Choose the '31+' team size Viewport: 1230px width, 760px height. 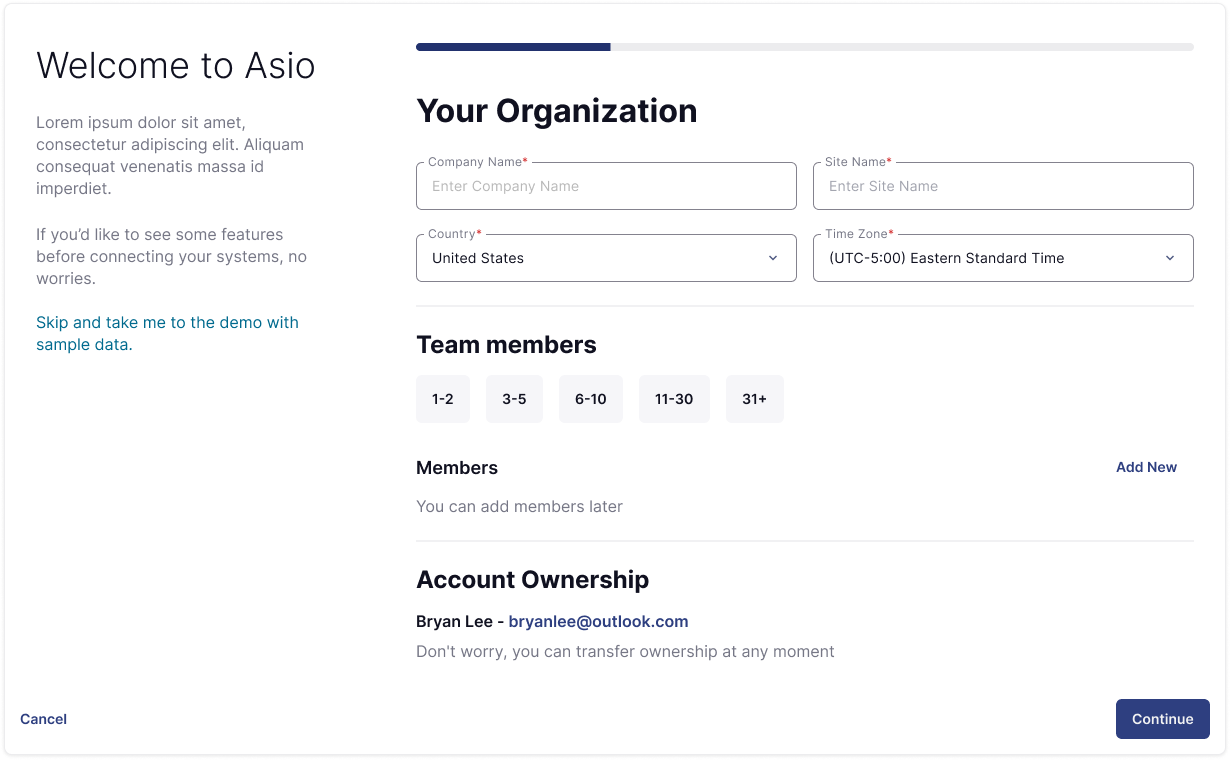pyautogui.click(x=755, y=398)
